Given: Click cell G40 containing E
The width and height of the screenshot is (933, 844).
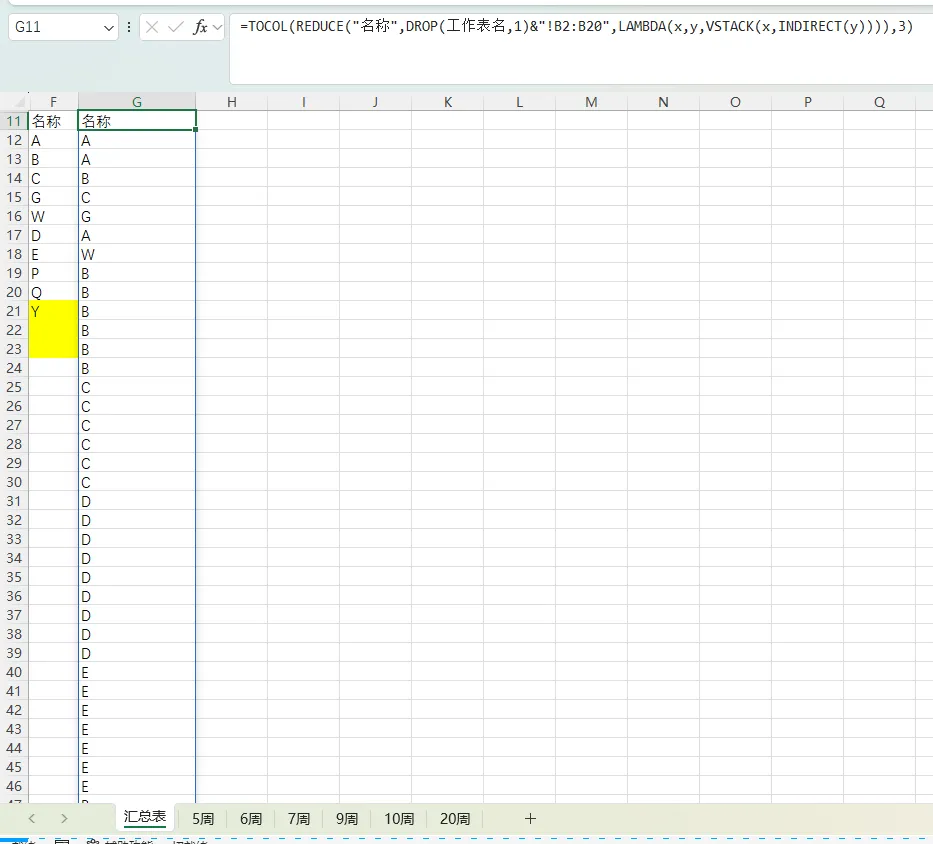Looking at the screenshot, I should [x=137, y=672].
